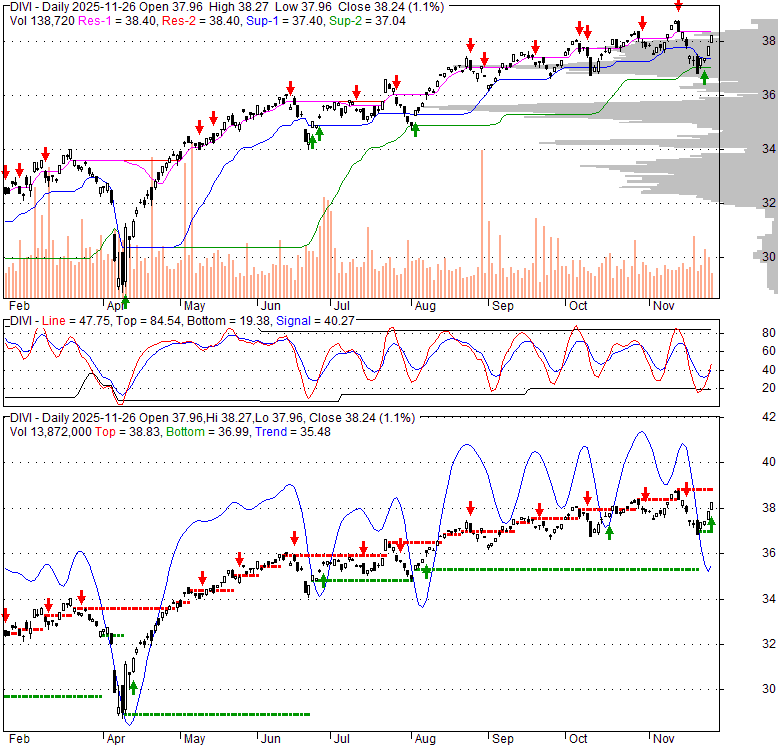Select the Sup-1 = 37.40 support label
The image size is (780, 745).
click(x=286, y=21)
